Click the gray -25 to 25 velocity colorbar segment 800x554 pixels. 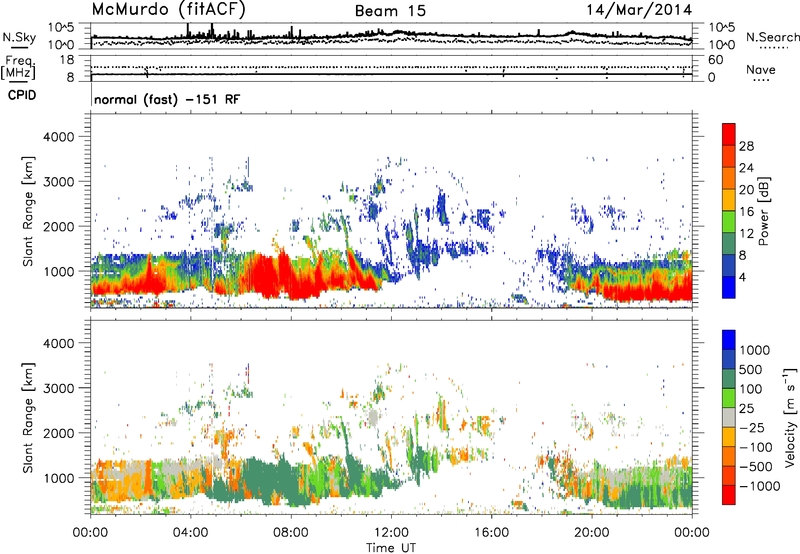click(729, 417)
